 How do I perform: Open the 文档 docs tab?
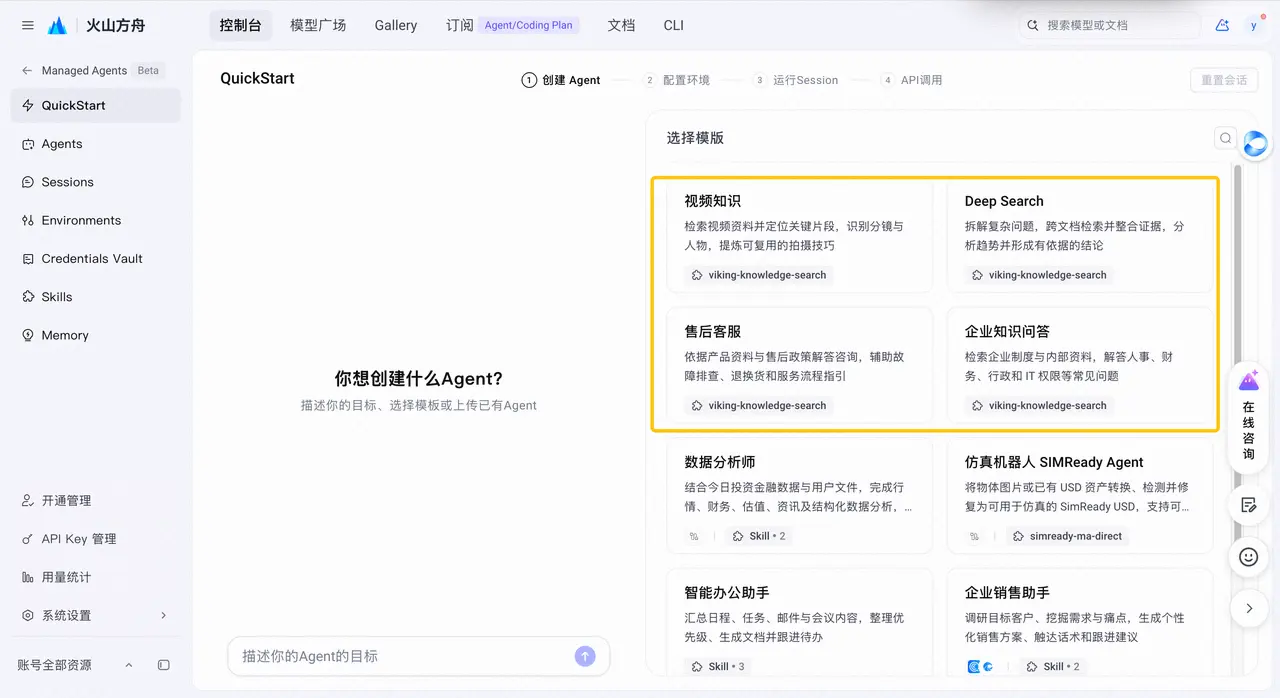tap(621, 25)
